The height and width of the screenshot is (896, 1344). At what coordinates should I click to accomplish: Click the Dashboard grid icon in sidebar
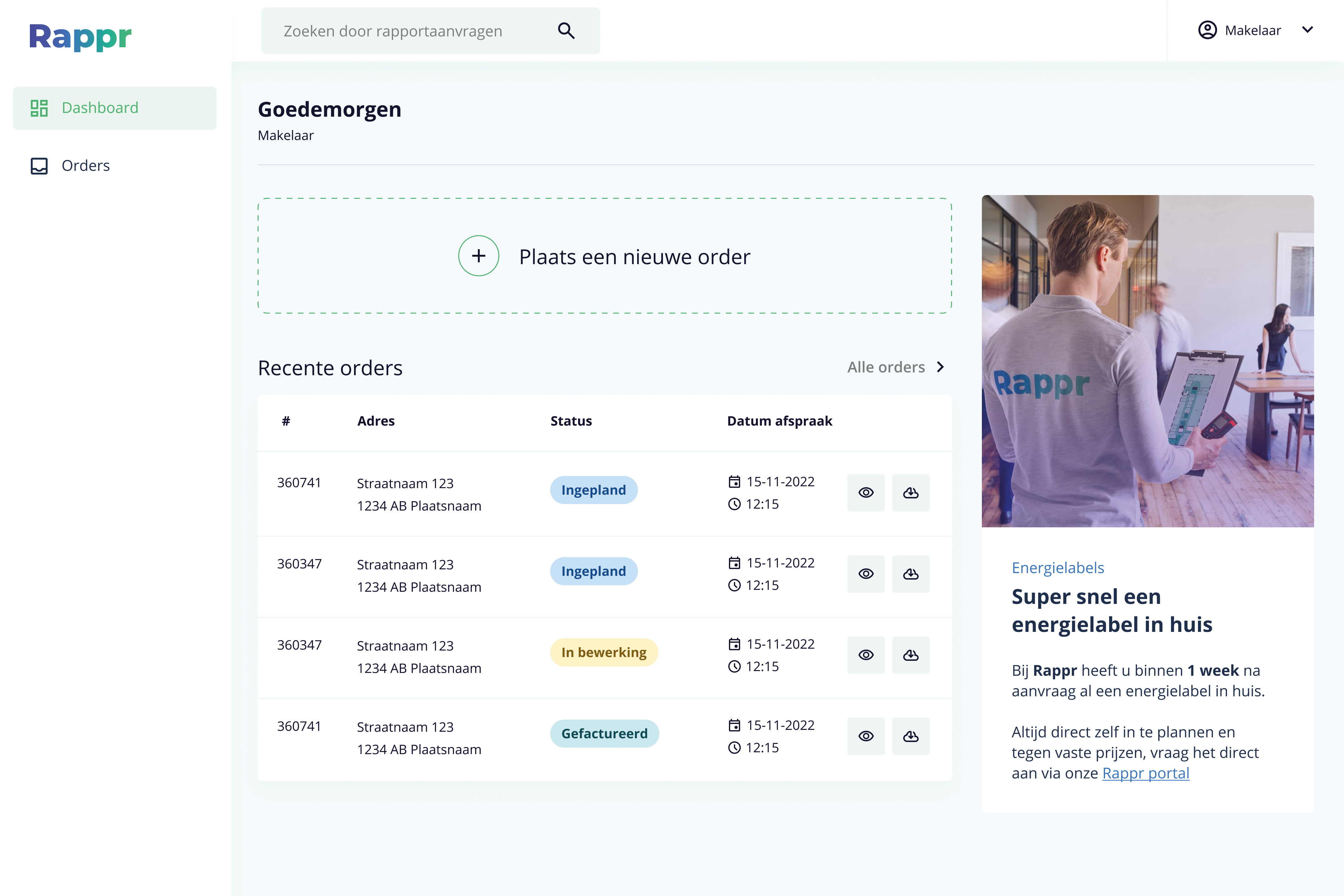coord(39,108)
